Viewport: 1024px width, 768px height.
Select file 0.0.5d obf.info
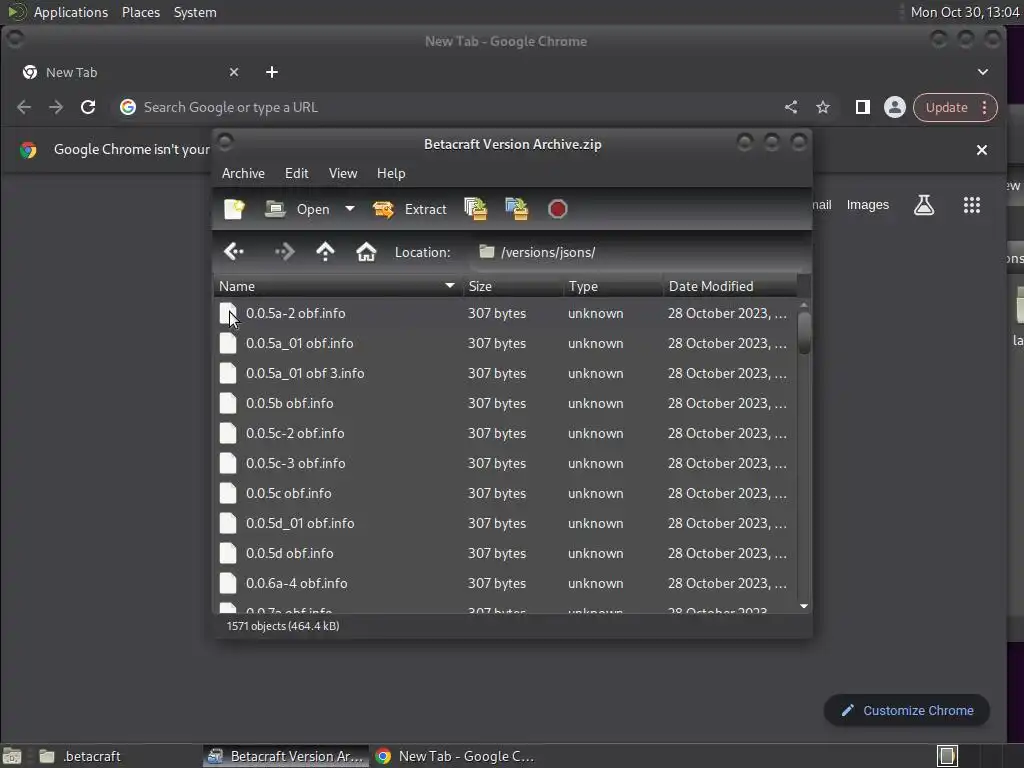pyautogui.click(x=505, y=554)
